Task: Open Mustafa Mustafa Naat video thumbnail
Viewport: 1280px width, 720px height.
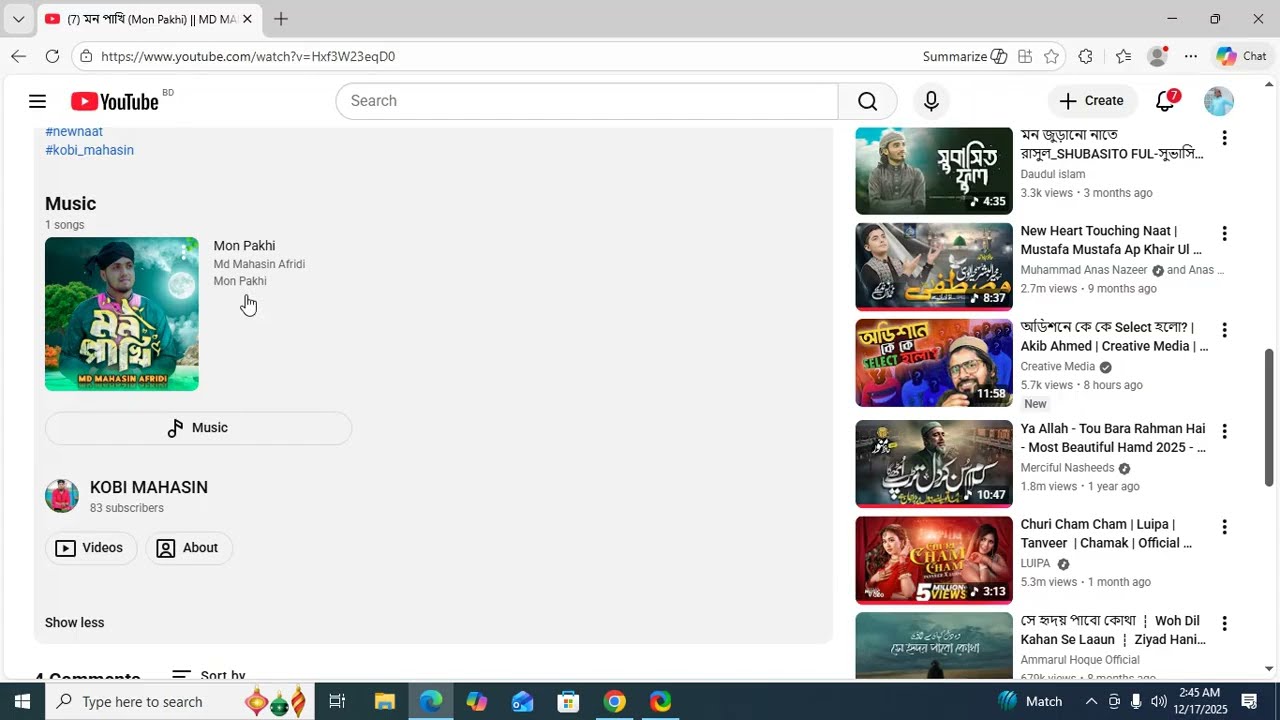Action: click(934, 267)
